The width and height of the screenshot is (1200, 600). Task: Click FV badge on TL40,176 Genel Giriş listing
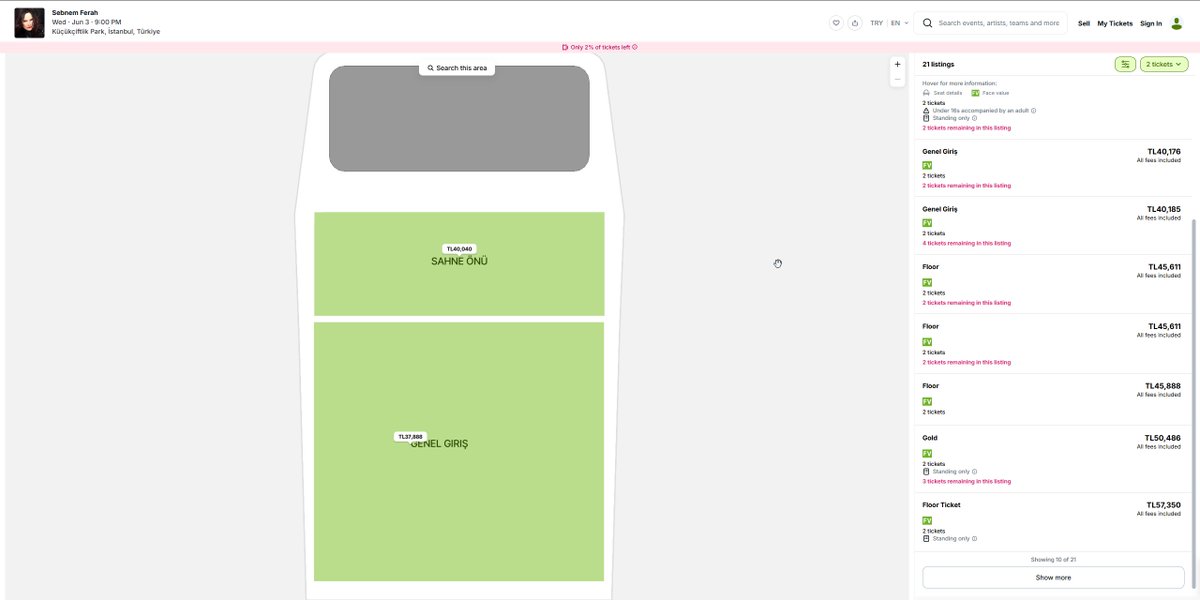pos(927,165)
